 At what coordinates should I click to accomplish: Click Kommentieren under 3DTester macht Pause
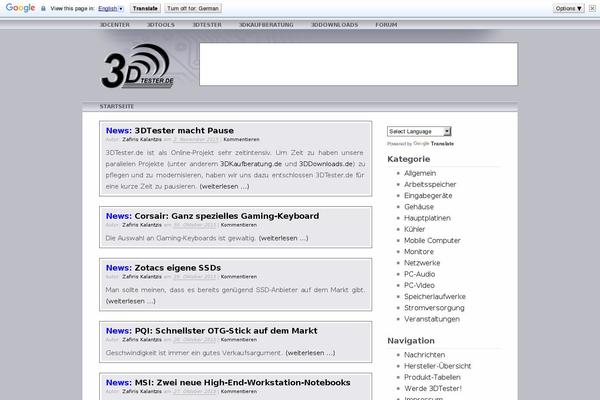(241, 139)
